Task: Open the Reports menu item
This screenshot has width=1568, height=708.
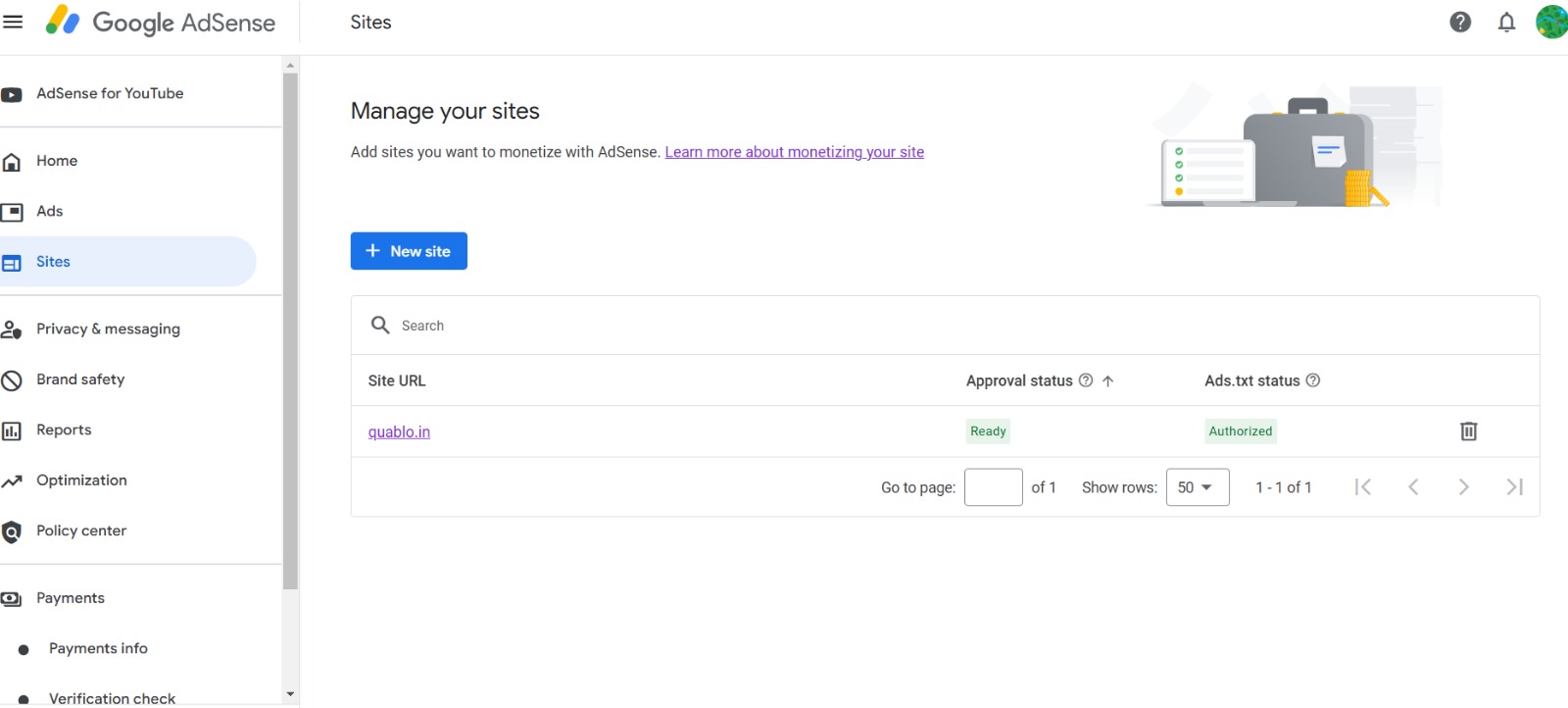Action: [64, 430]
